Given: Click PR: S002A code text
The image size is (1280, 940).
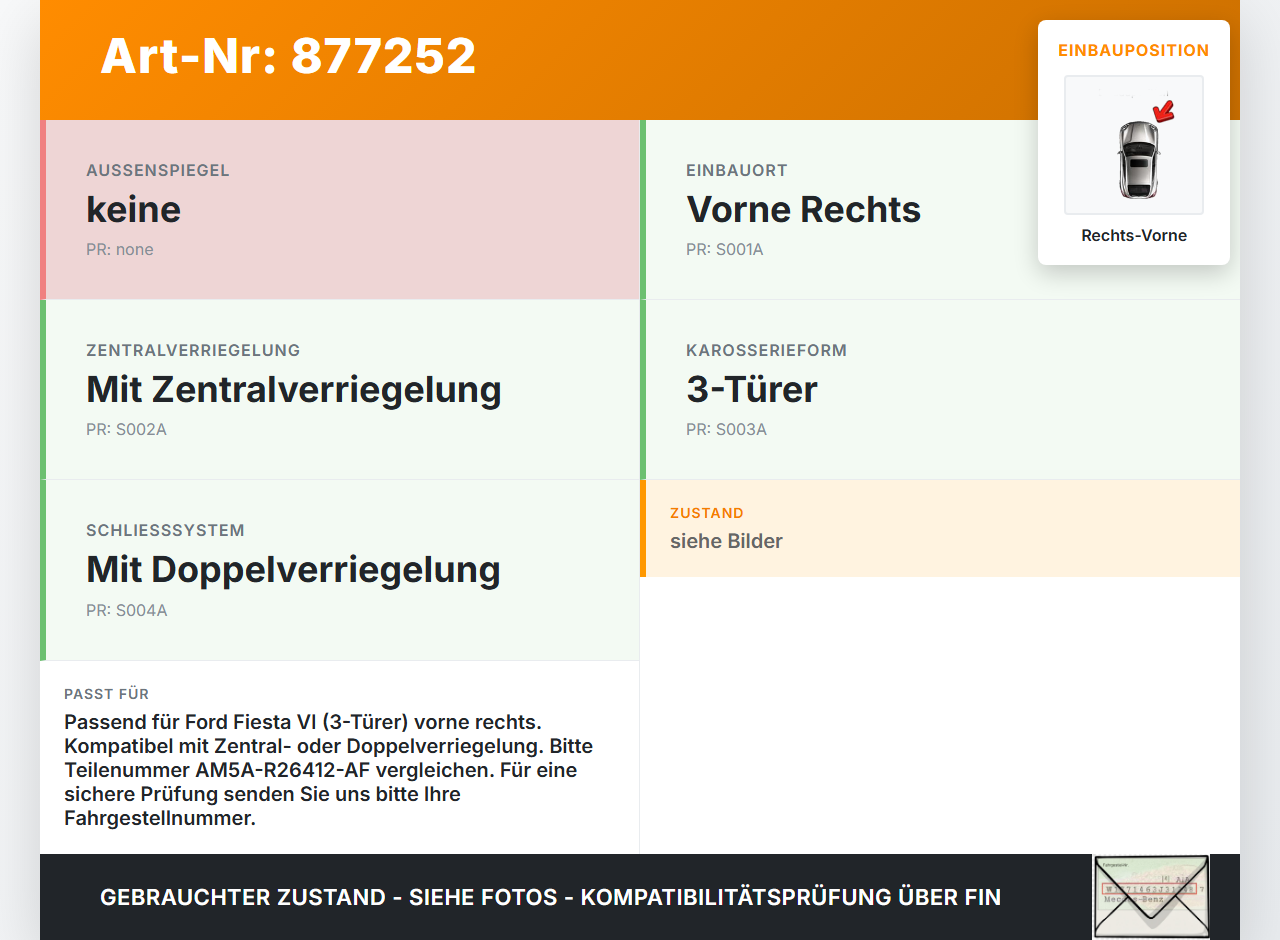Looking at the screenshot, I should (x=126, y=429).
